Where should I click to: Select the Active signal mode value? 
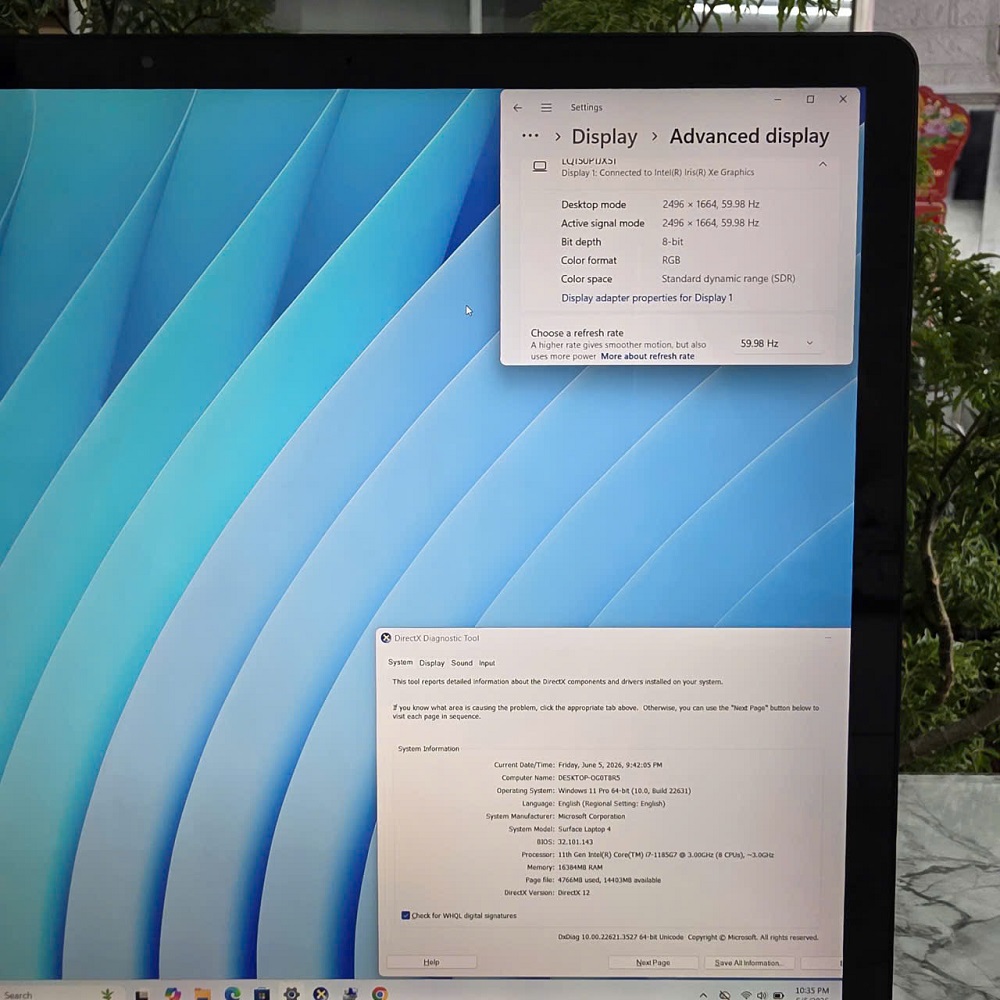[x=710, y=223]
